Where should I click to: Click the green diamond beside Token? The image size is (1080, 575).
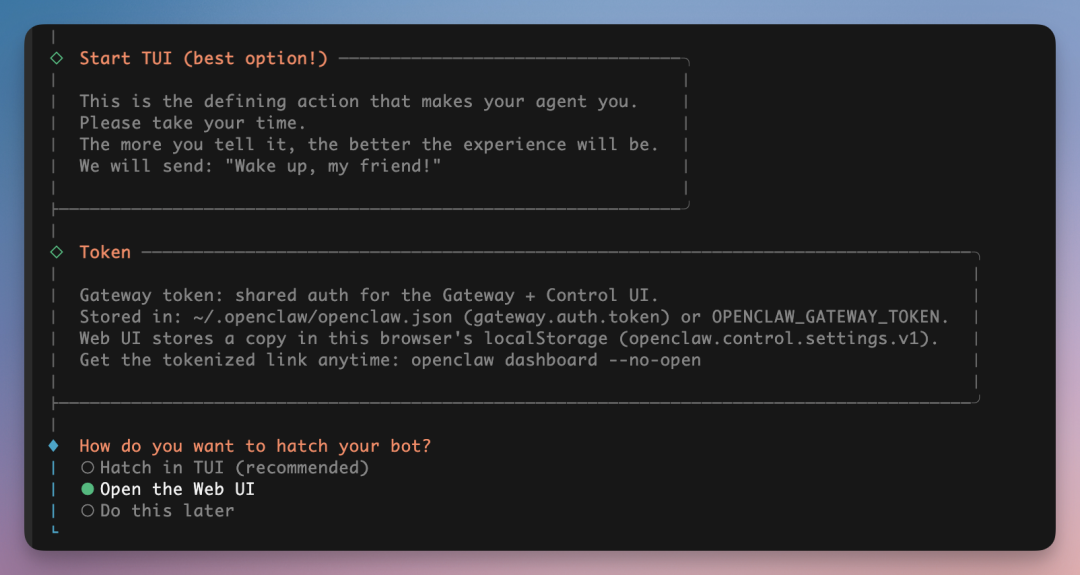[x=56, y=252]
